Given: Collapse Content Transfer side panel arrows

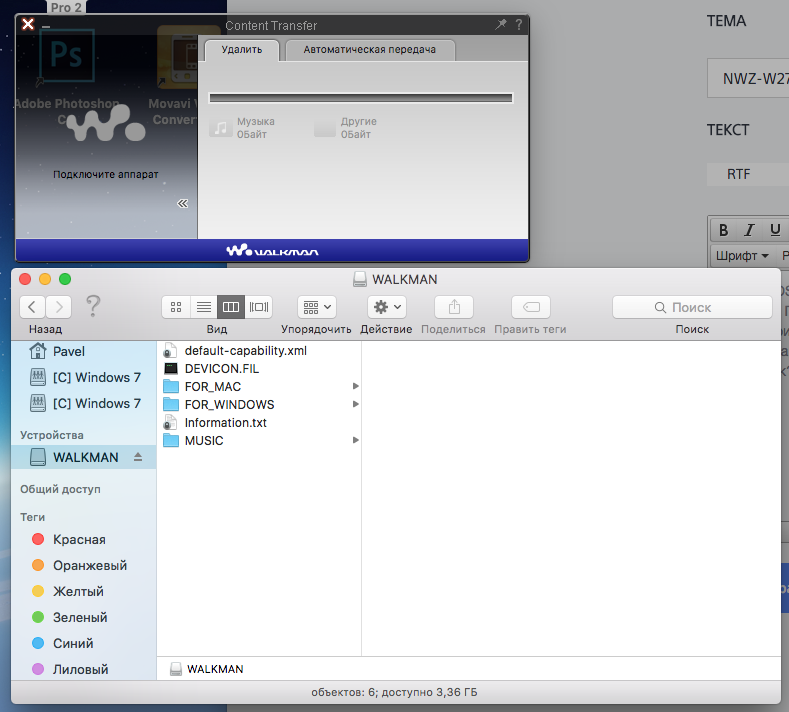Looking at the screenshot, I should coord(183,203).
